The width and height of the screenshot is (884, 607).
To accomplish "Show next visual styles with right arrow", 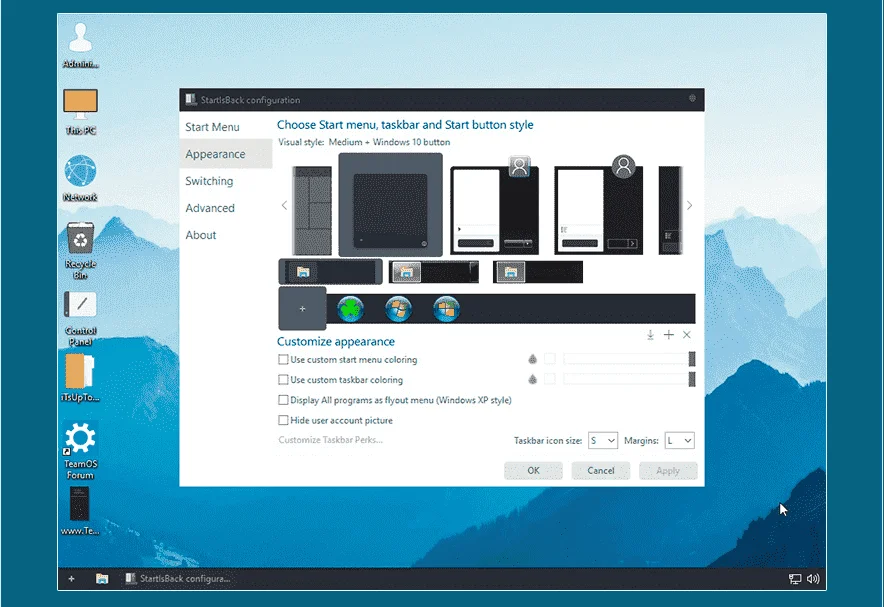I will click(689, 205).
